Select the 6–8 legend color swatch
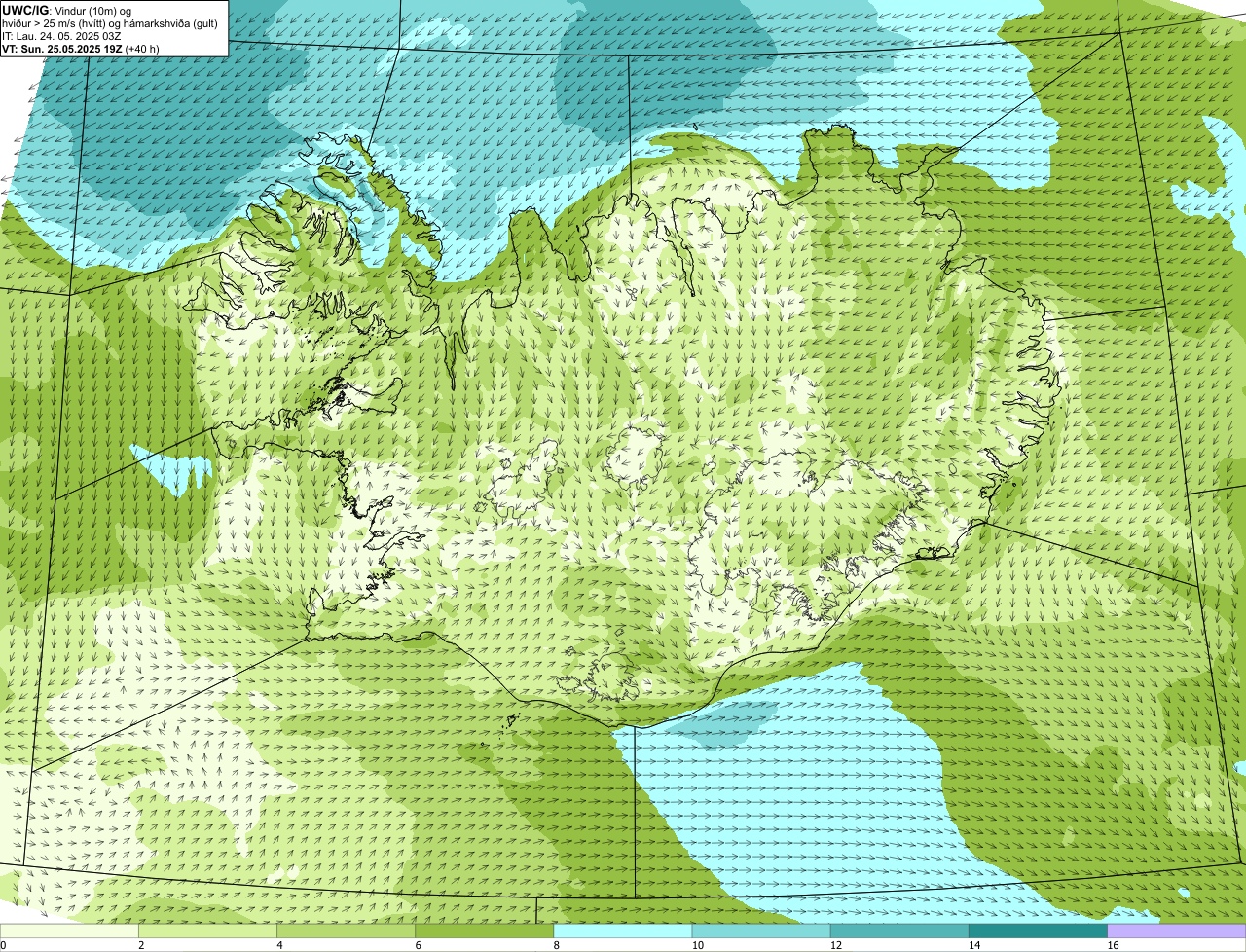 coord(485,932)
